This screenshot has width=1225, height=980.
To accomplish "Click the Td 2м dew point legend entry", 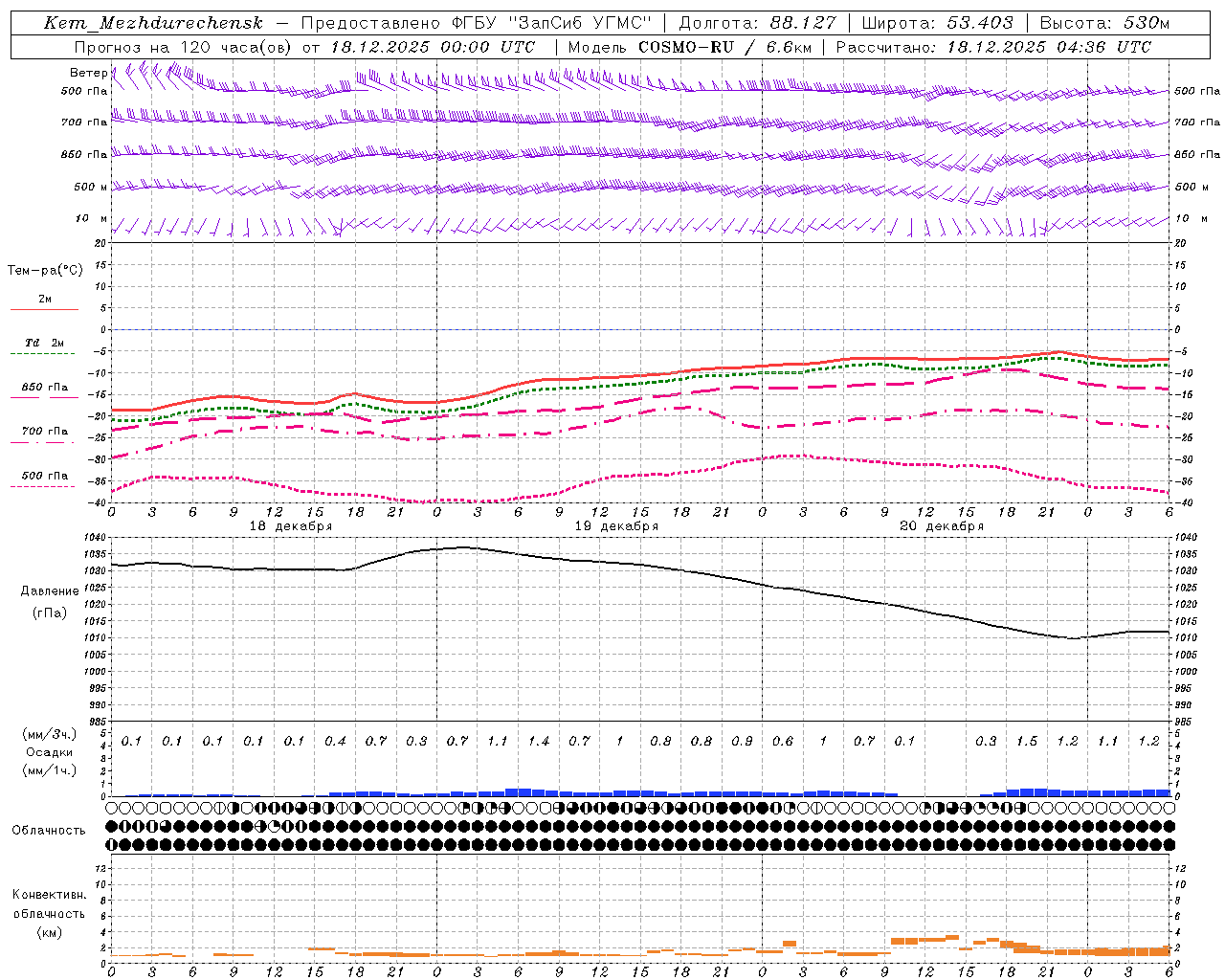I will tap(45, 343).
